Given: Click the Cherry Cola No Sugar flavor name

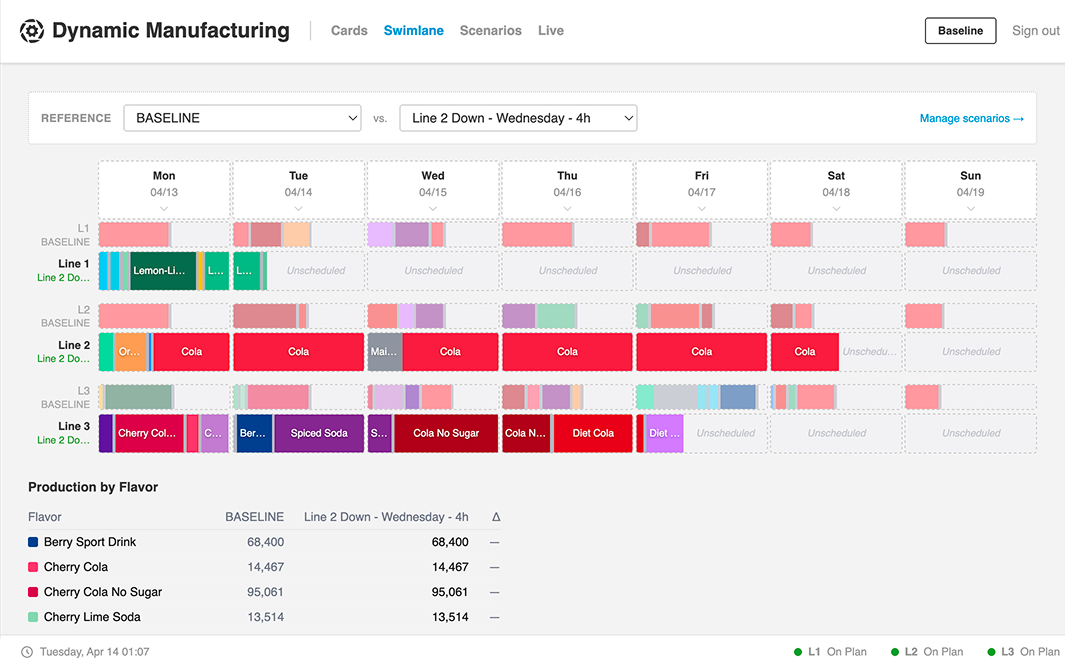Looking at the screenshot, I should tap(103, 592).
